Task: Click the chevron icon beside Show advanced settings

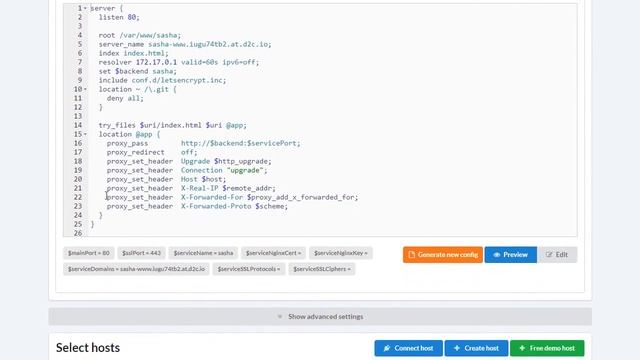Action: pos(280,317)
